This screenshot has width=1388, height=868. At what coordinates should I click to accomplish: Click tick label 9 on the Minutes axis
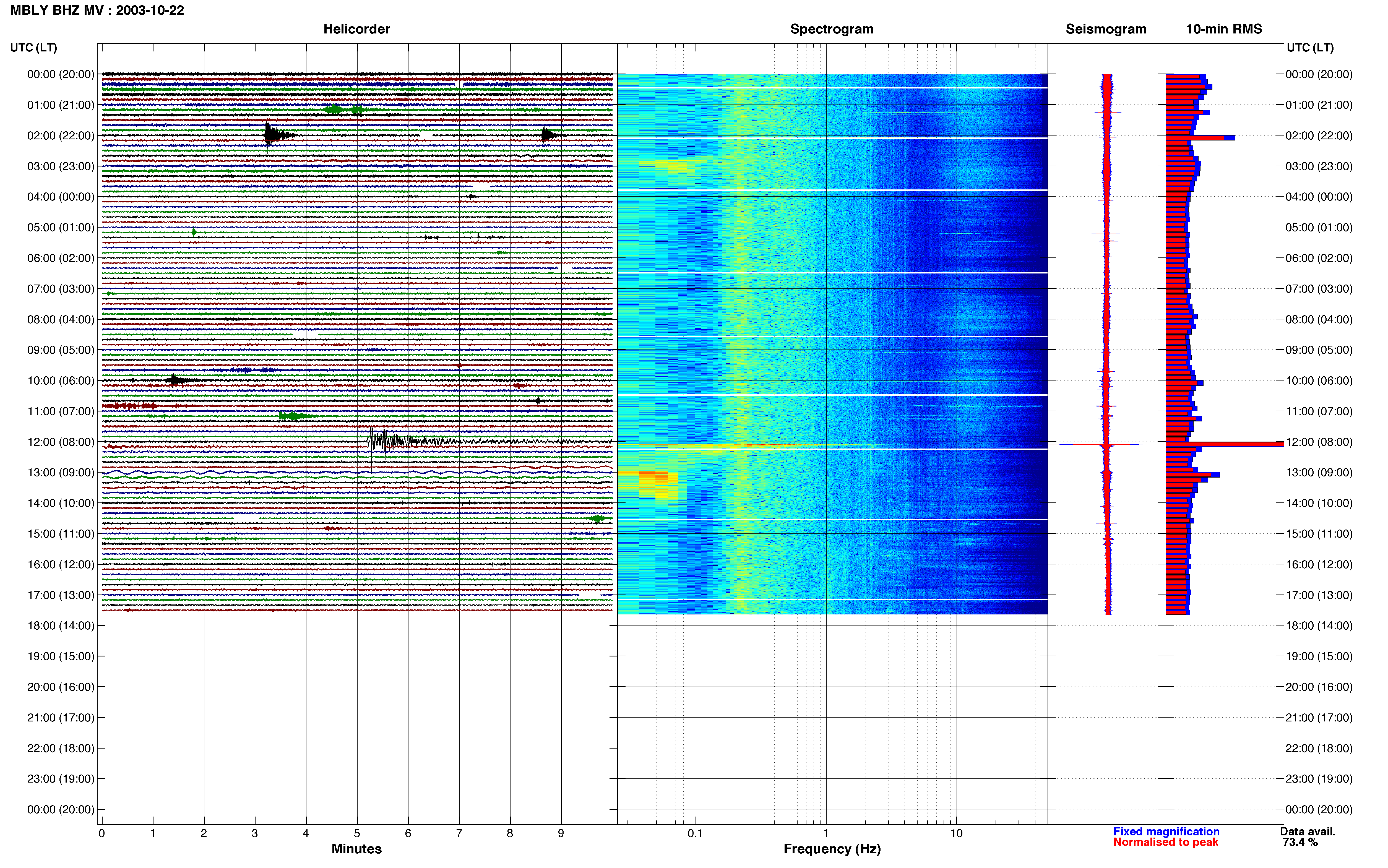(x=561, y=833)
